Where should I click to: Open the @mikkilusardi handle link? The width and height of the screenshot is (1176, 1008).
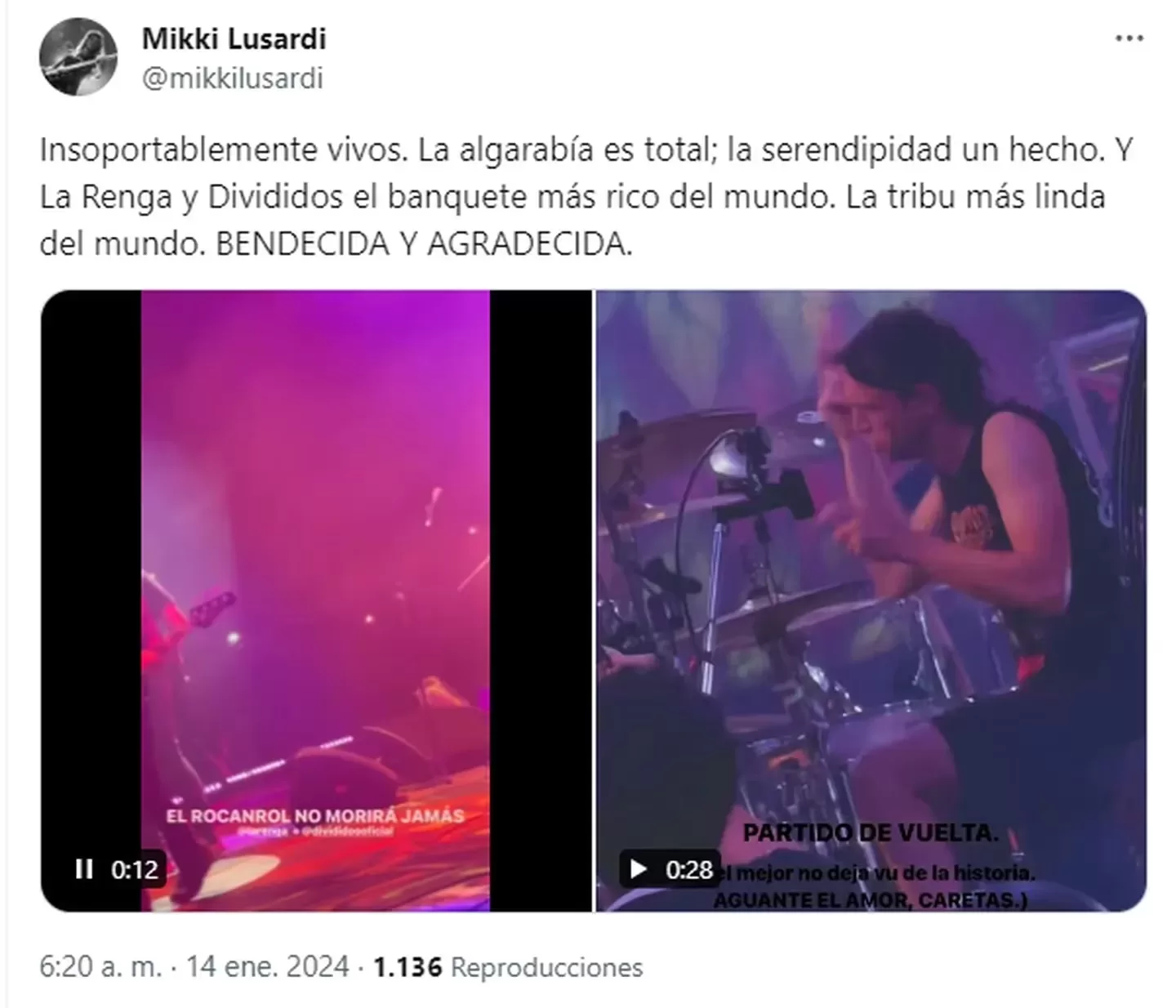[x=233, y=78]
